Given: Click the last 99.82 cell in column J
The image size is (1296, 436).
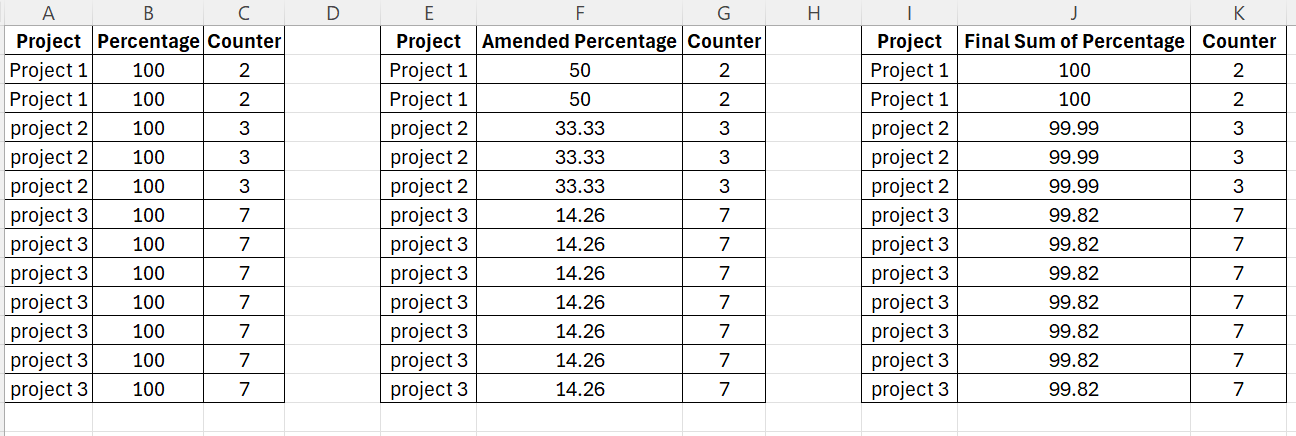Looking at the screenshot, I should pyautogui.click(x=1074, y=389).
